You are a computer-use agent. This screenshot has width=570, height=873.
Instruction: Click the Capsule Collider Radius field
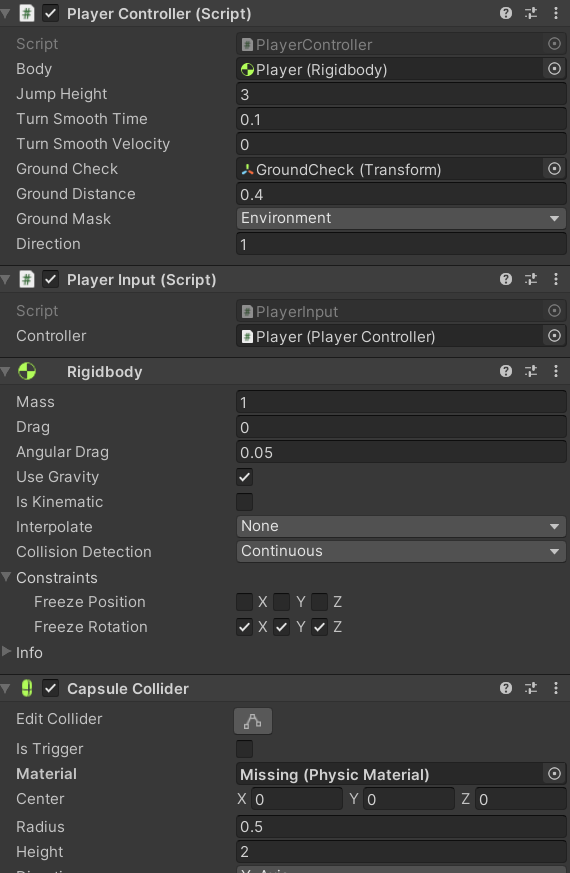click(x=401, y=826)
